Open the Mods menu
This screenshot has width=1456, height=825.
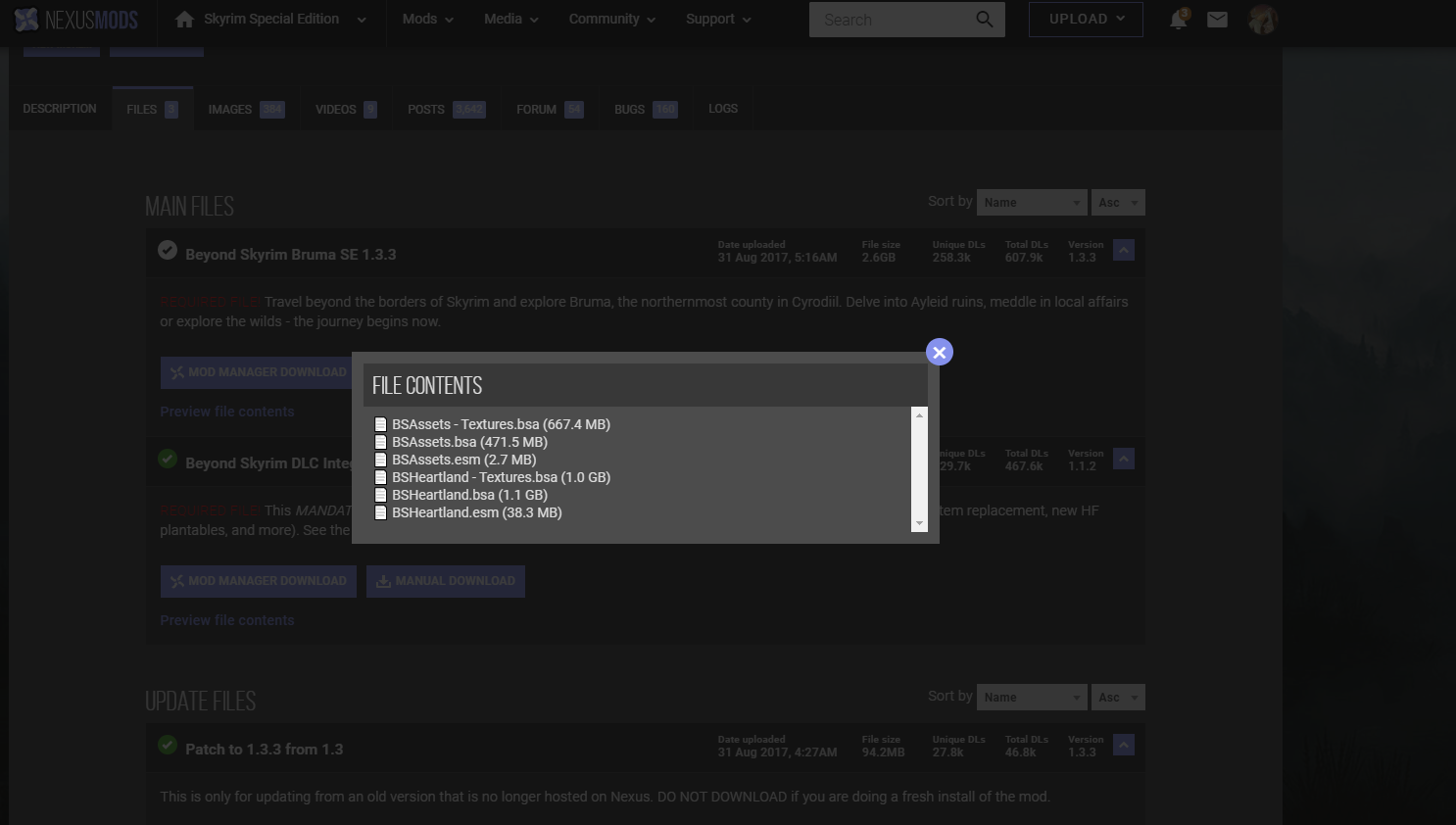pyautogui.click(x=427, y=19)
